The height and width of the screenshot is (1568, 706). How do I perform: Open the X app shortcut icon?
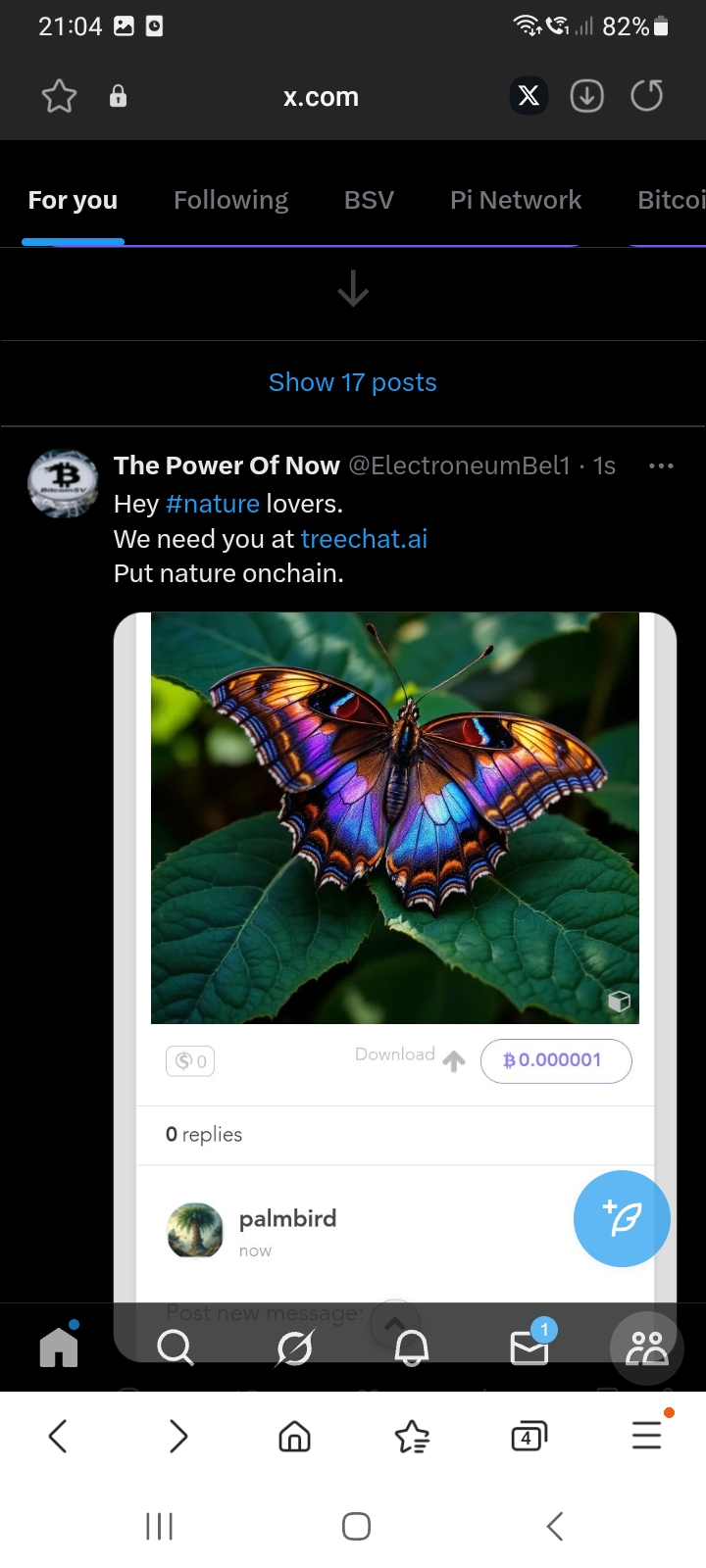coord(529,96)
